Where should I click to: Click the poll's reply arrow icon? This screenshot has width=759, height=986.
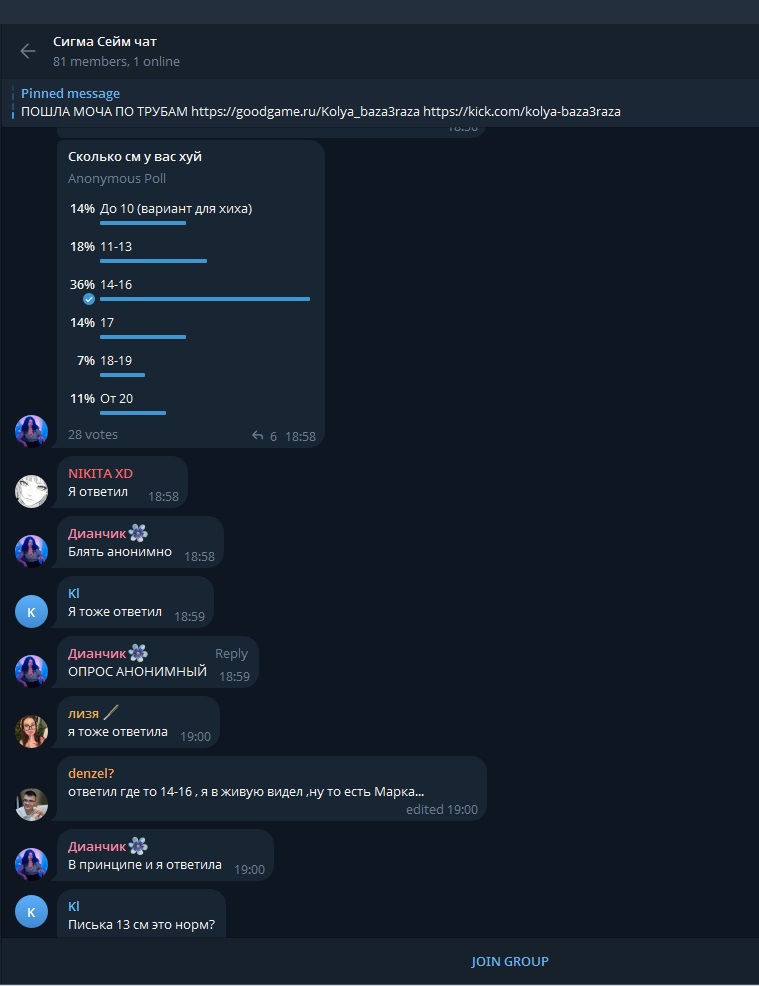[x=257, y=435]
